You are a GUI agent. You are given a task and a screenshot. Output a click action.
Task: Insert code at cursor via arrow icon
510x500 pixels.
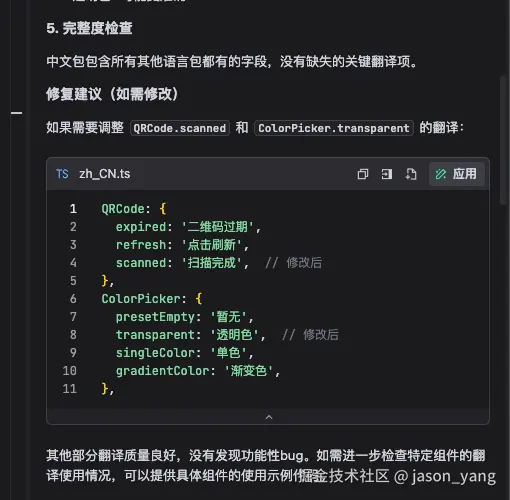387,174
